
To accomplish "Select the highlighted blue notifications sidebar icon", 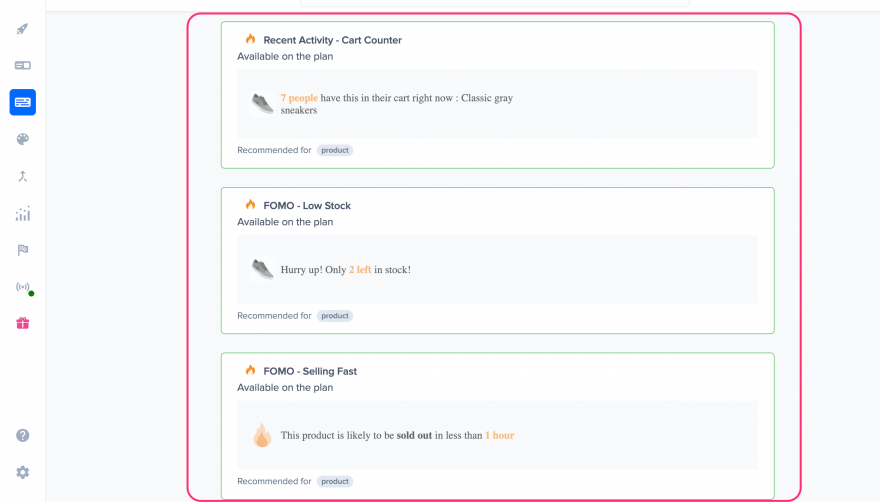I will pyautogui.click(x=22, y=102).
